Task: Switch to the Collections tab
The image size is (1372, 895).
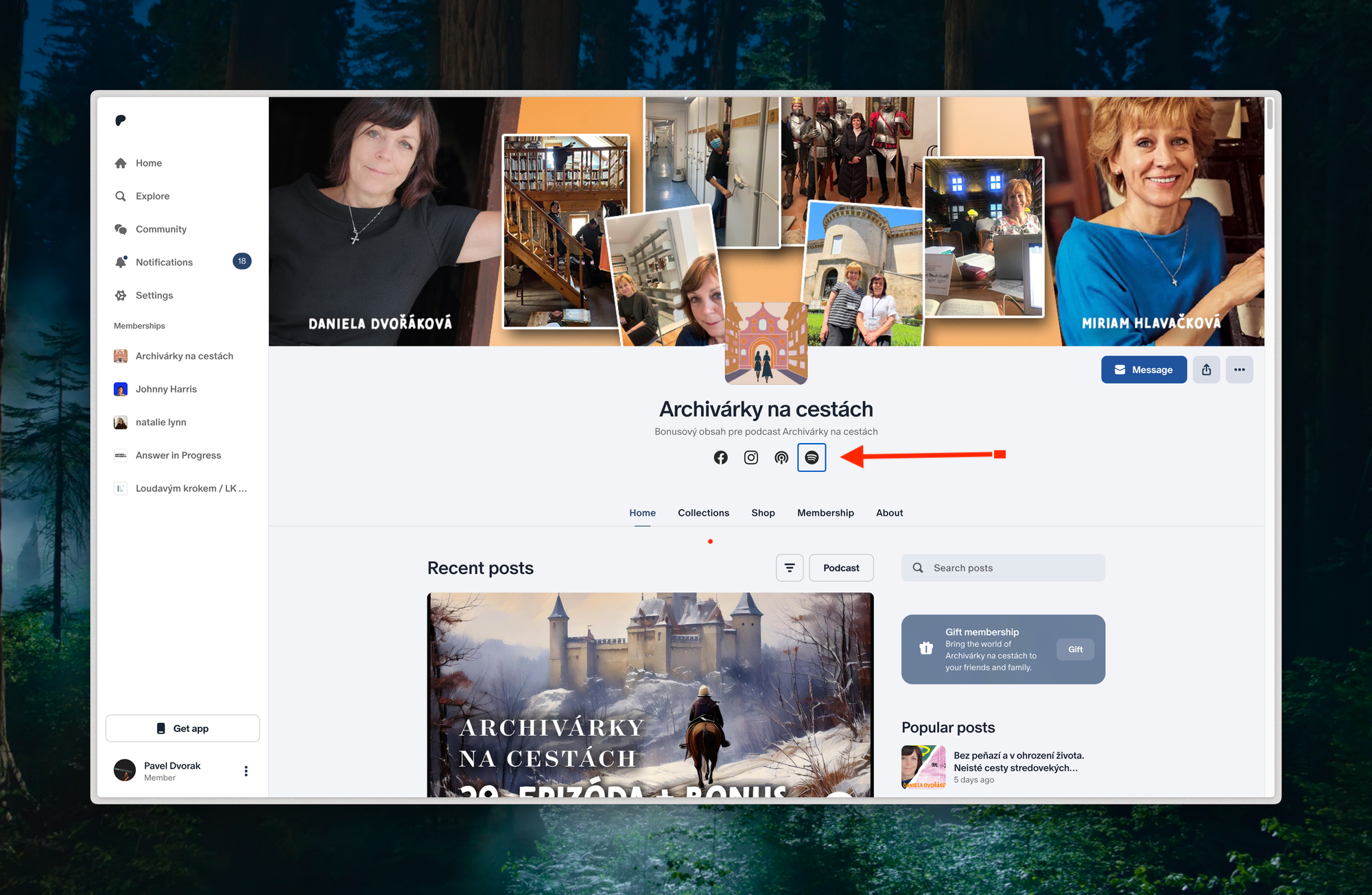Action: point(703,513)
